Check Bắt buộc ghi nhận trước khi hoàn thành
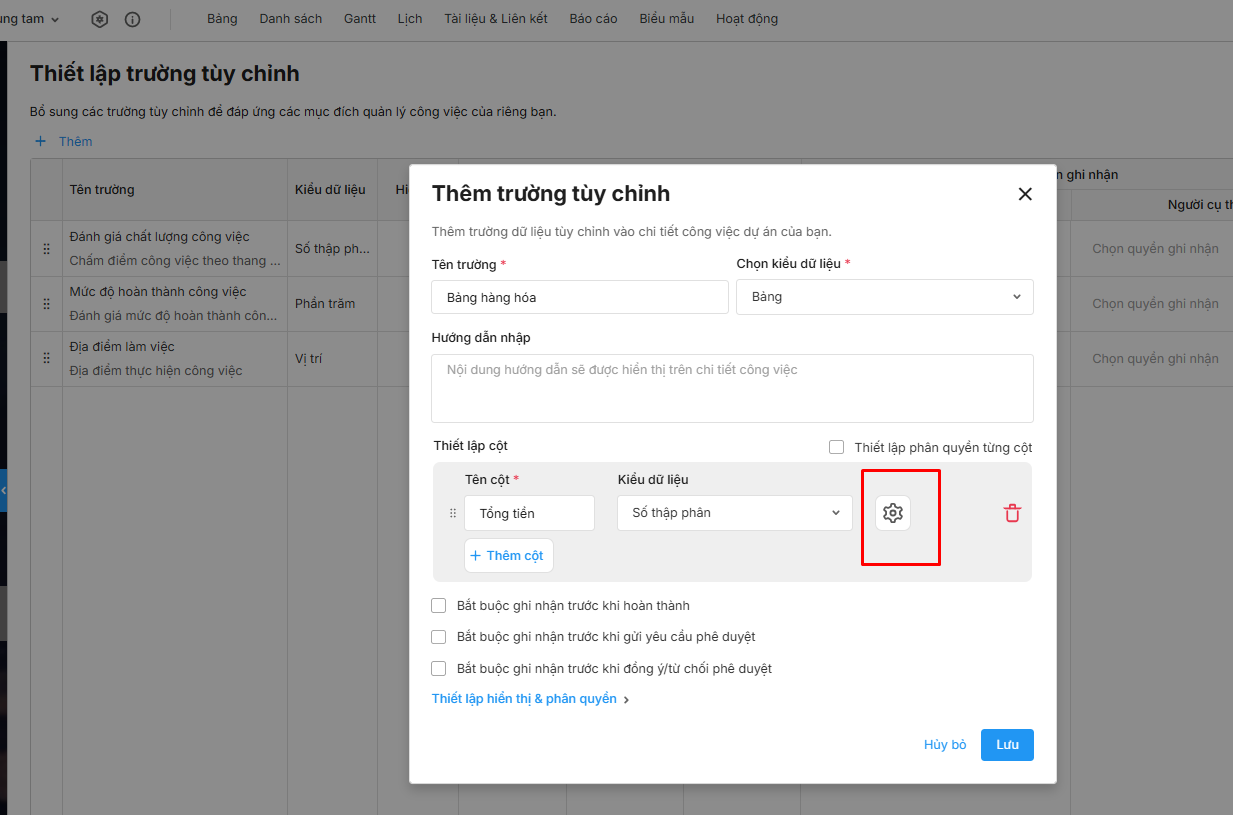This screenshot has width=1233, height=815. (438, 605)
